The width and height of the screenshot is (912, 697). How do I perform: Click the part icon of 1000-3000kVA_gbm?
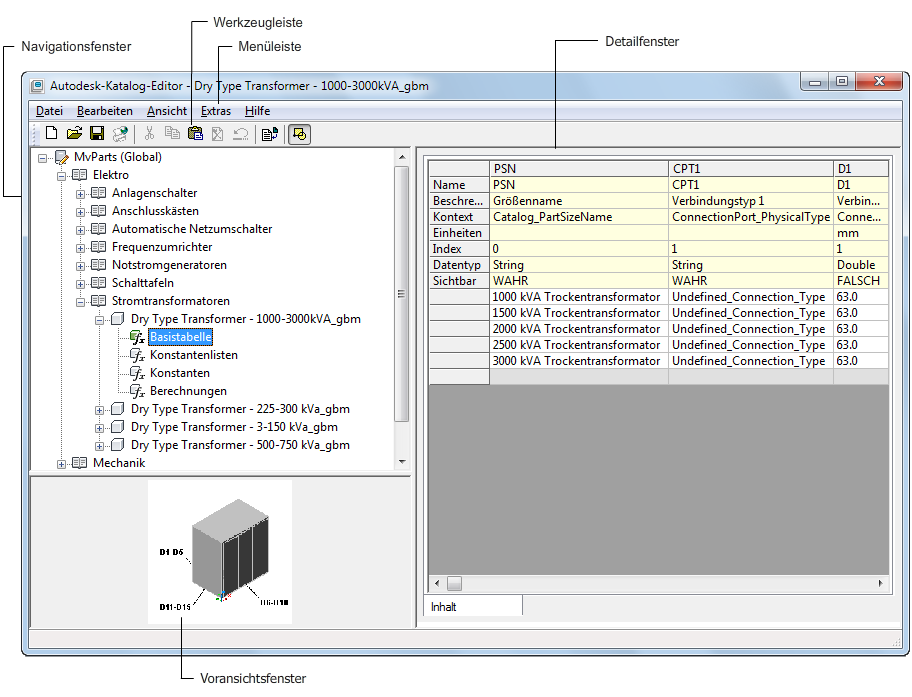point(117,319)
